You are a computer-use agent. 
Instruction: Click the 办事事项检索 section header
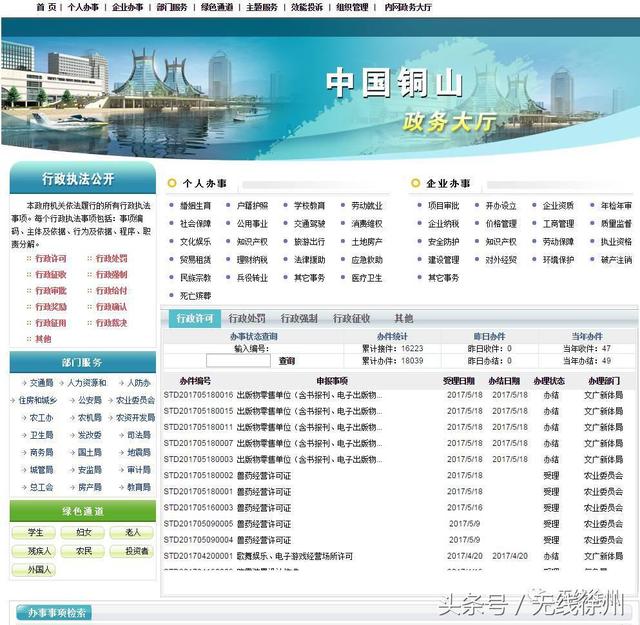(54, 613)
